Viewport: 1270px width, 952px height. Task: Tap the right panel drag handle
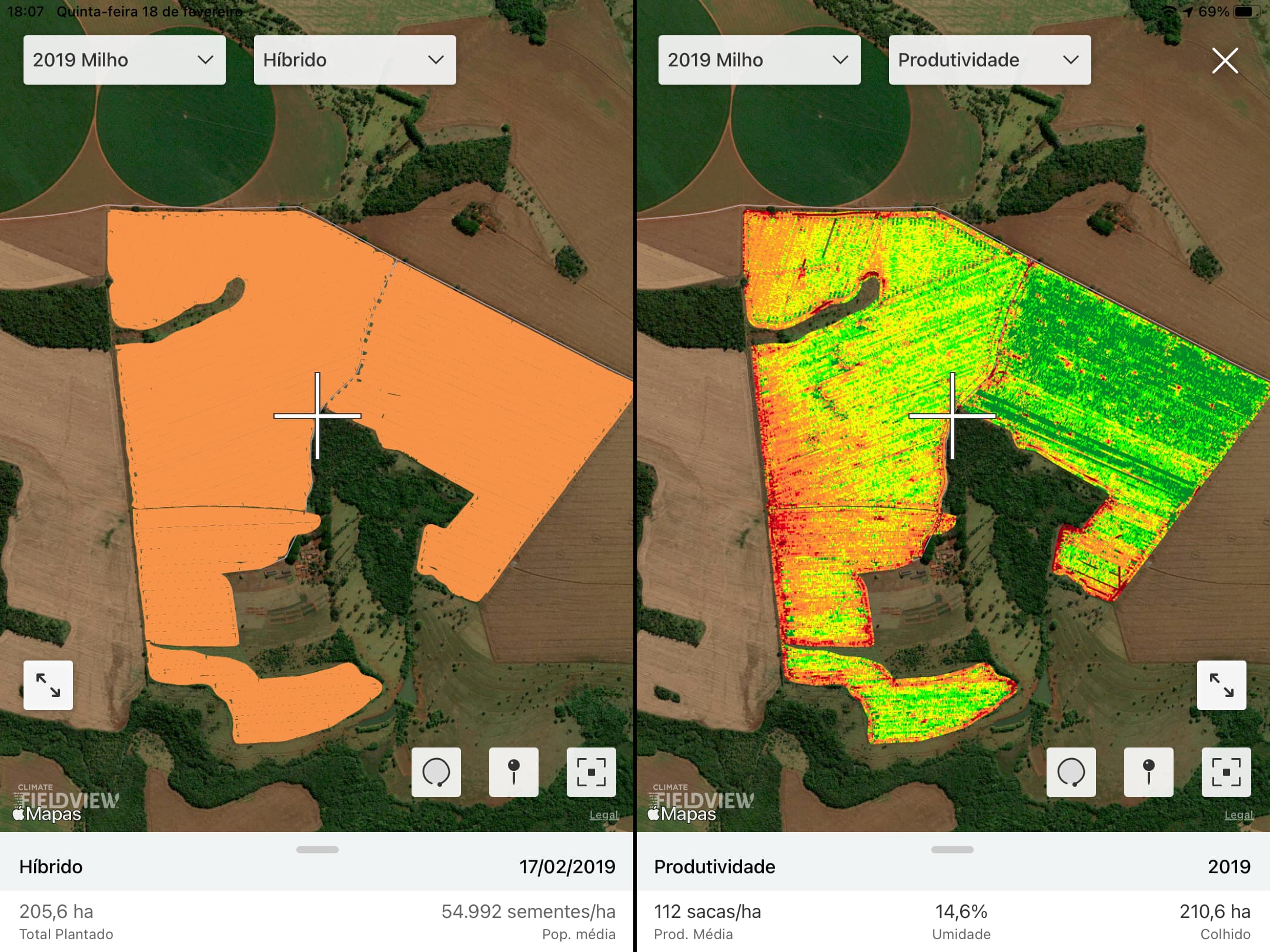pos(952,850)
